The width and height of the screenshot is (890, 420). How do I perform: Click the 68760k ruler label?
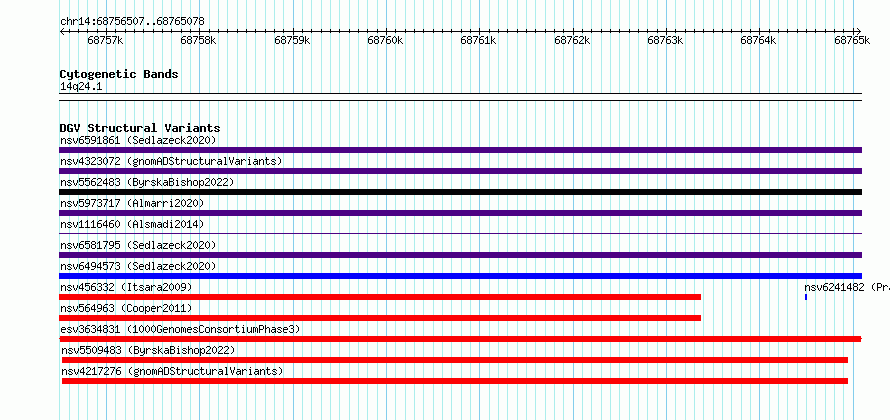[385, 40]
